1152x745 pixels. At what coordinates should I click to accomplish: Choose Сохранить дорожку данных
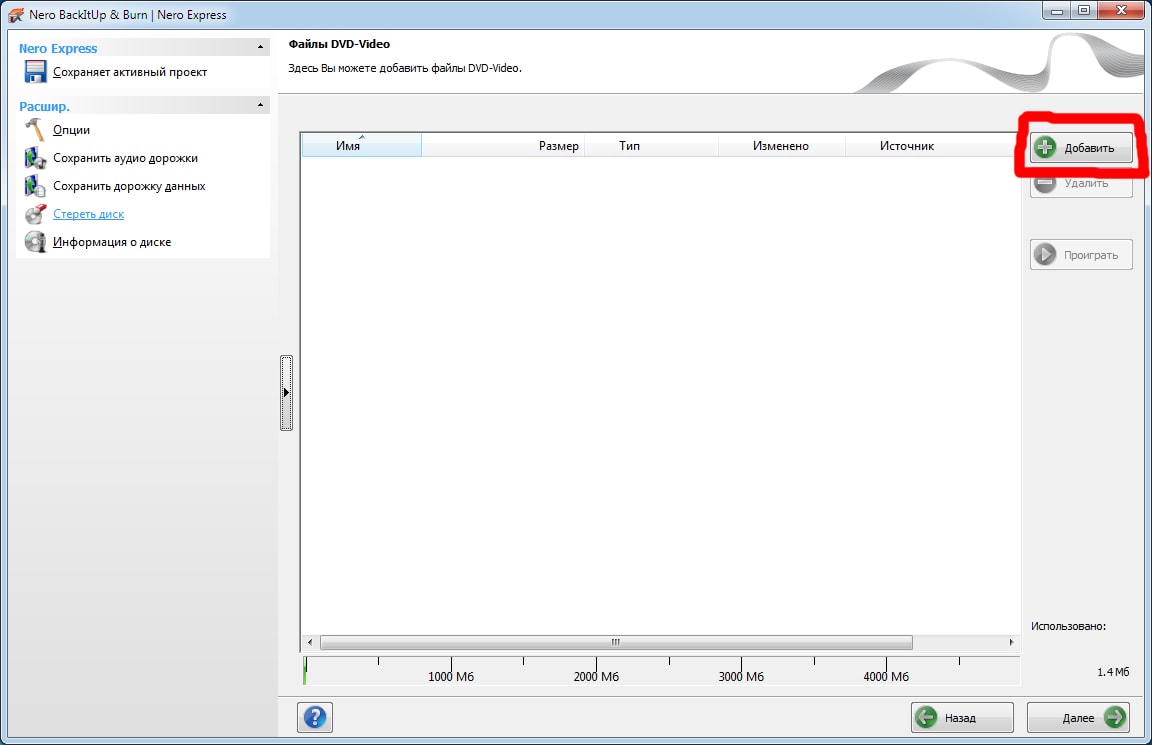129,186
